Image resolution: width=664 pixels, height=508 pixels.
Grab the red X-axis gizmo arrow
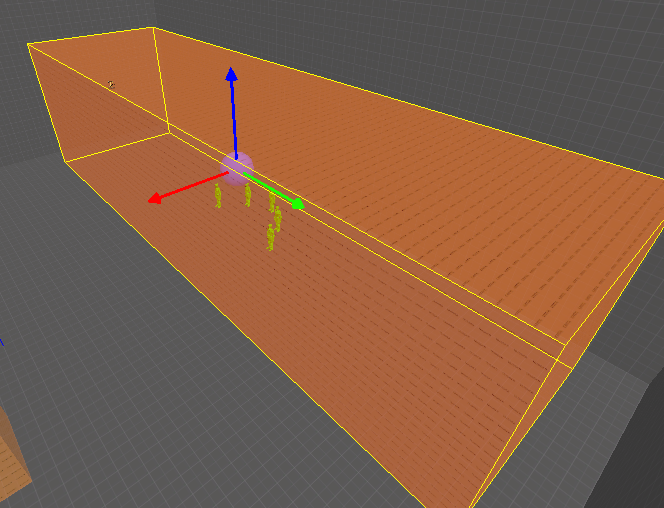pyautogui.click(x=188, y=188)
